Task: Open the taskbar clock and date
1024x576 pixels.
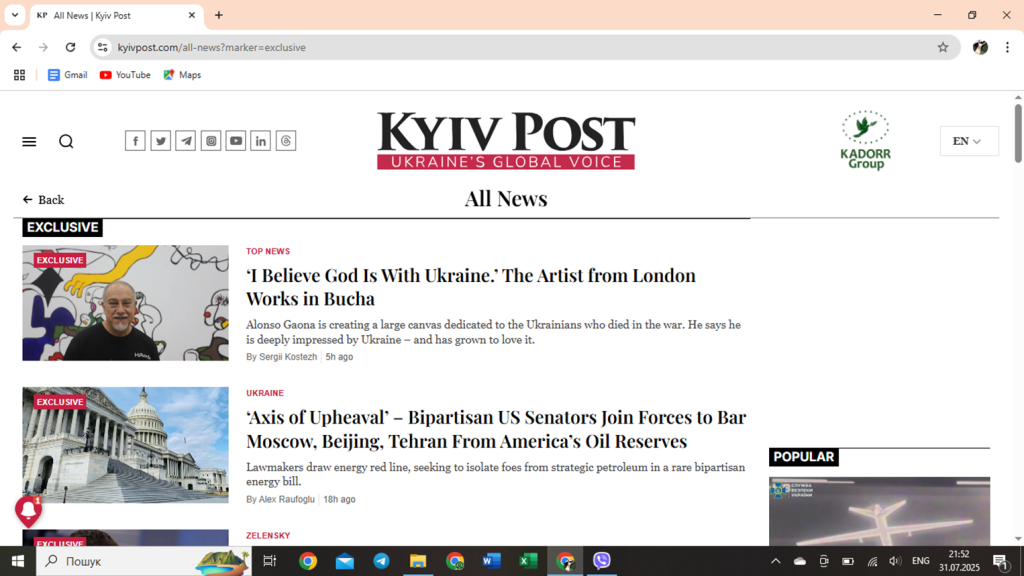Action: tap(959, 561)
